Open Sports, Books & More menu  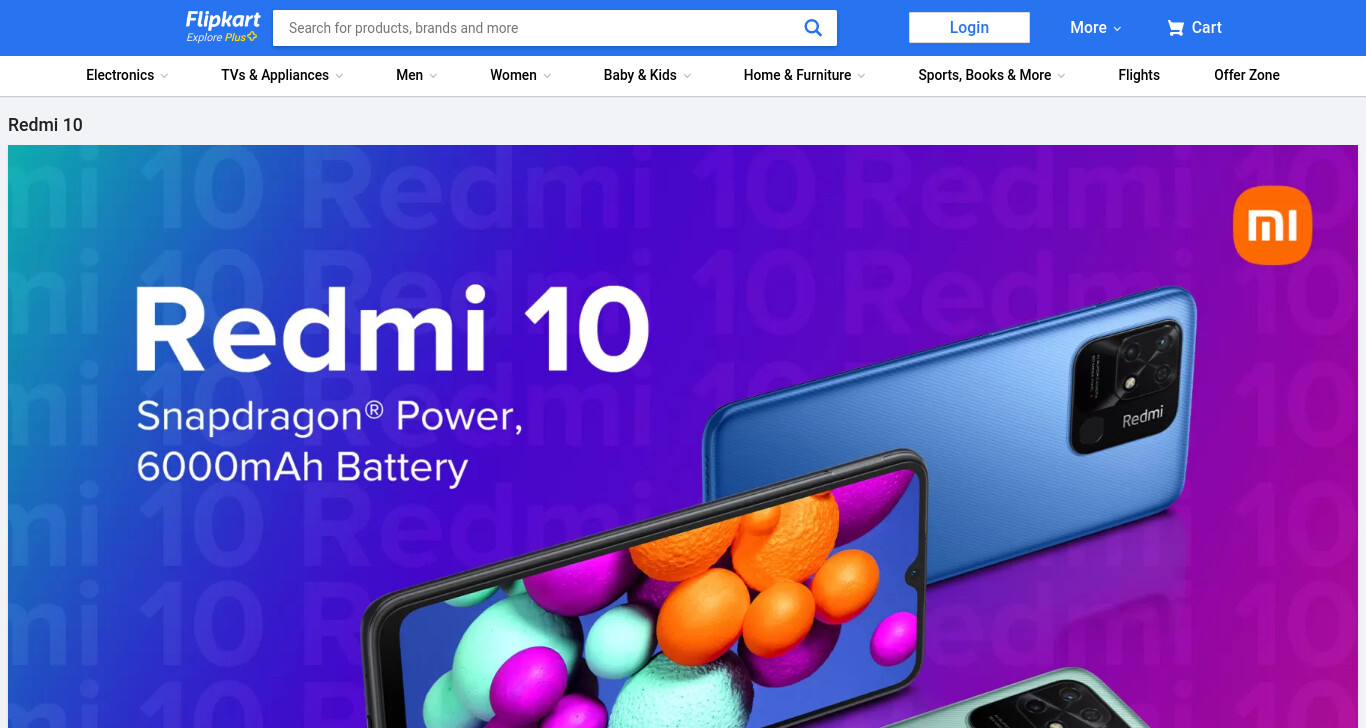(x=992, y=75)
